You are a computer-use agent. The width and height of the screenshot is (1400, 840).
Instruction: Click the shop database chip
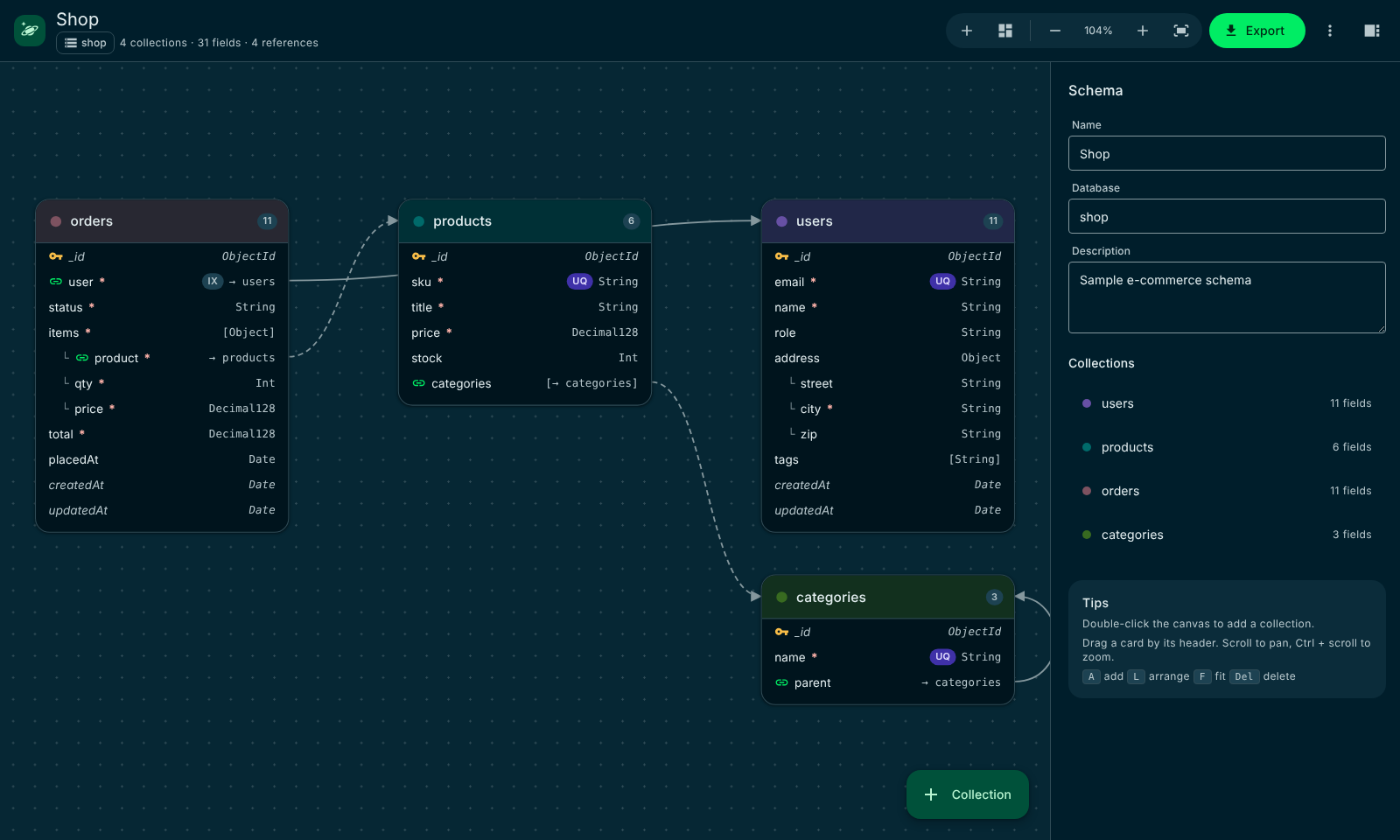pos(86,43)
